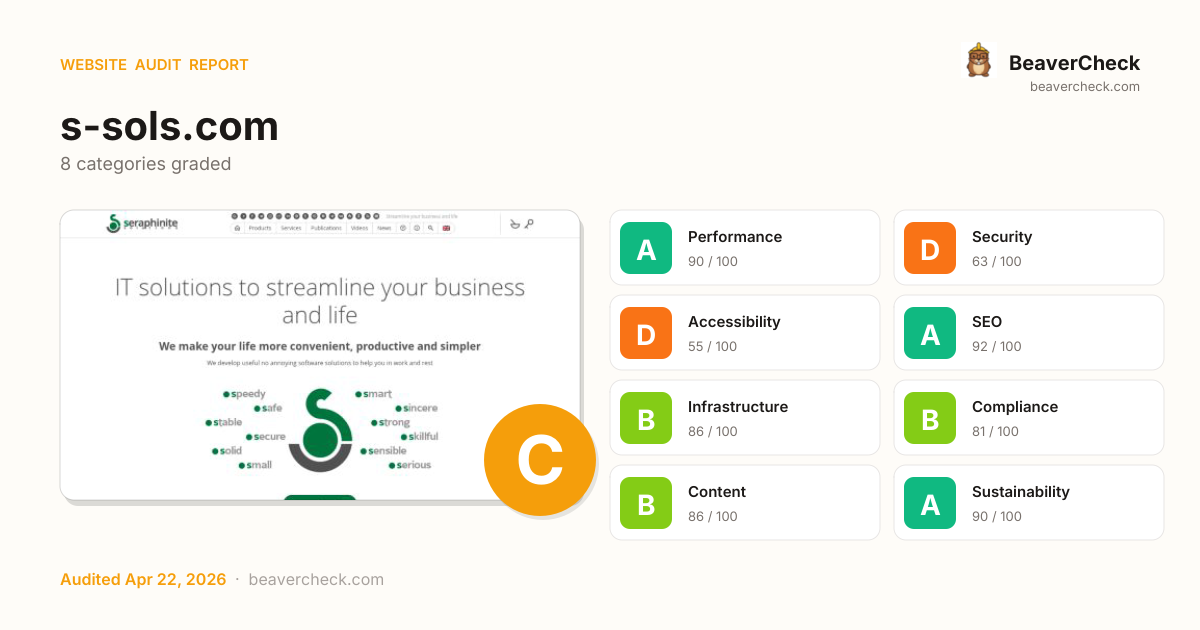Click the Sustainability grade A badge
1200x630 pixels.
pos(930,503)
